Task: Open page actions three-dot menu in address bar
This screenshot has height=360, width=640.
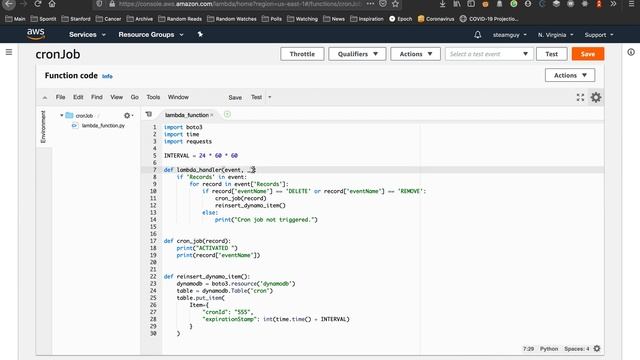Action: pos(370,4)
